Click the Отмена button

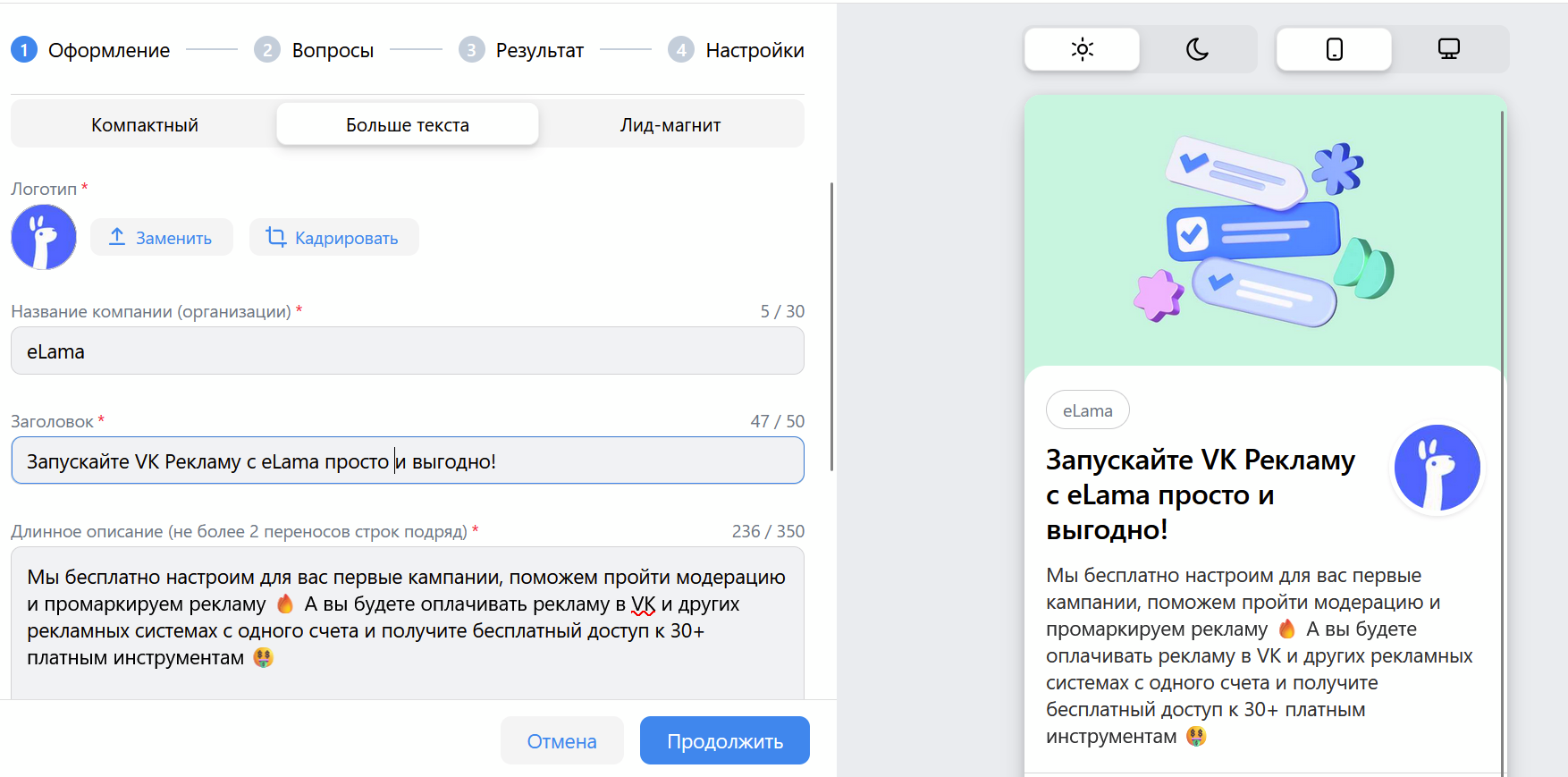561,740
